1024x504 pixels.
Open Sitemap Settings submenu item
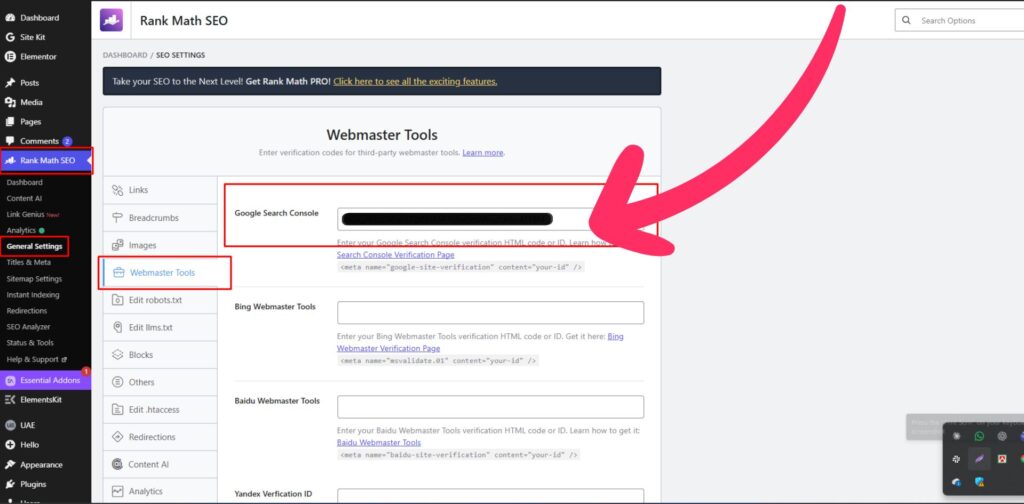(x=34, y=279)
